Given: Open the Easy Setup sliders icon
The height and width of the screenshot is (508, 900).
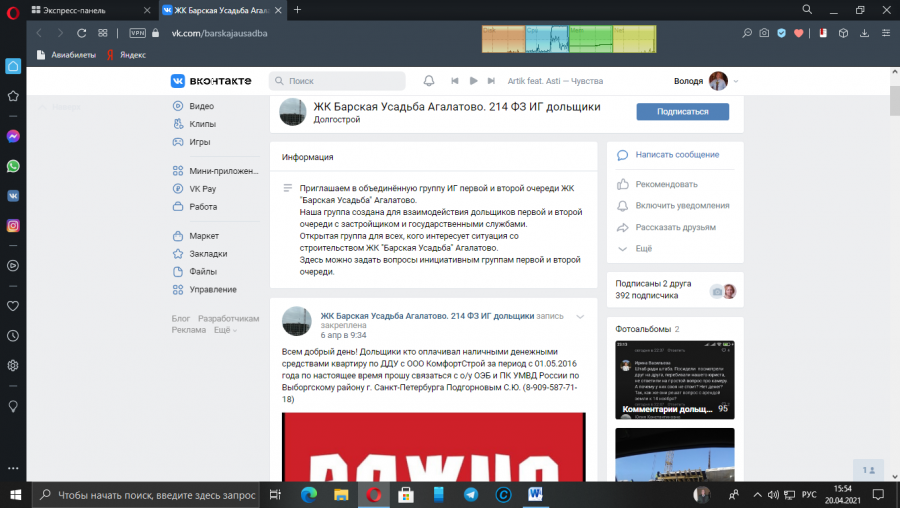Looking at the screenshot, I should tap(886, 33).
